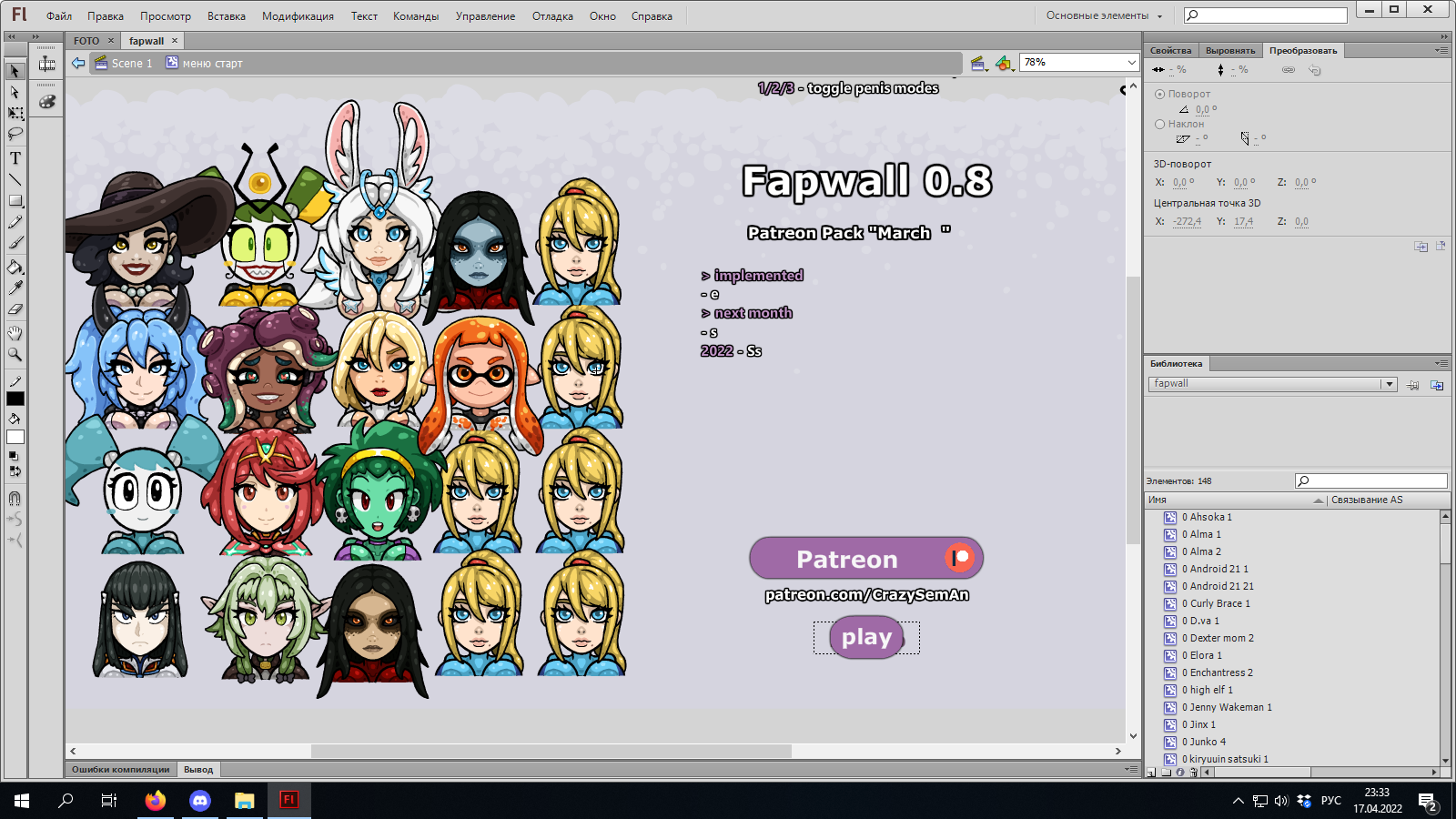
Task: Click the purple Patreon button on stage
Action: click(x=866, y=558)
